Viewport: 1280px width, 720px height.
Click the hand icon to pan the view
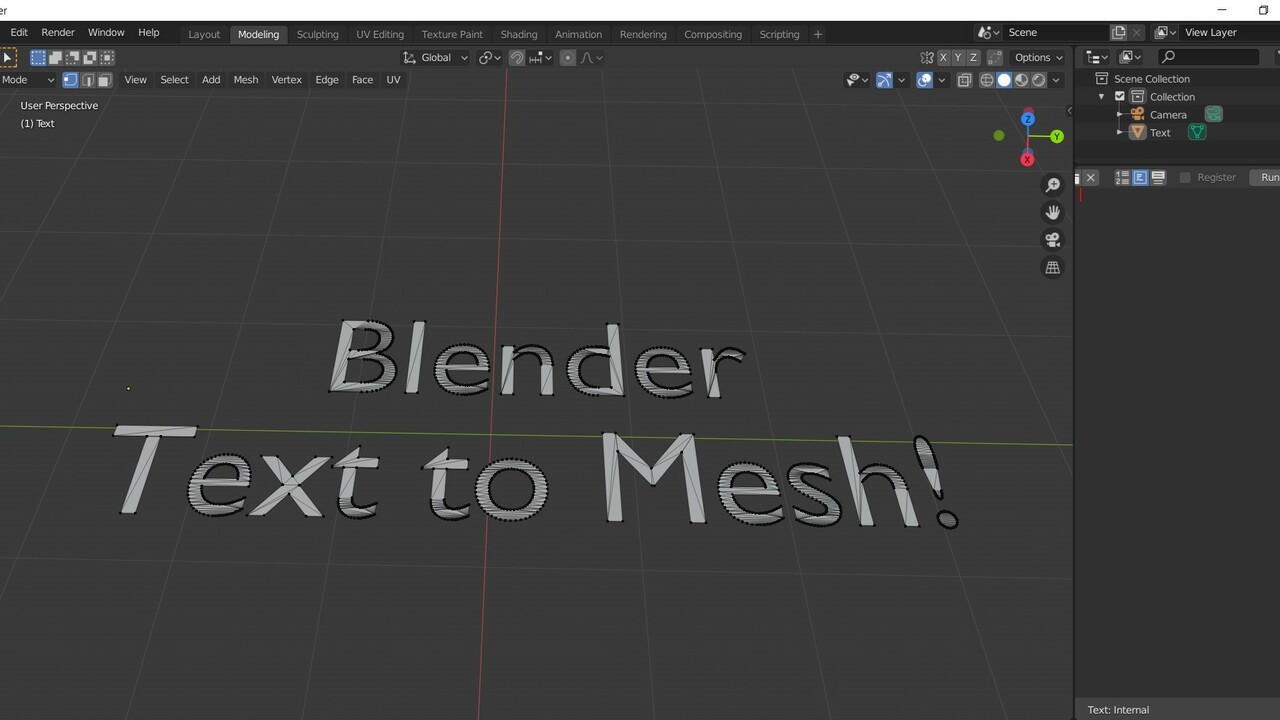click(x=1052, y=211)
